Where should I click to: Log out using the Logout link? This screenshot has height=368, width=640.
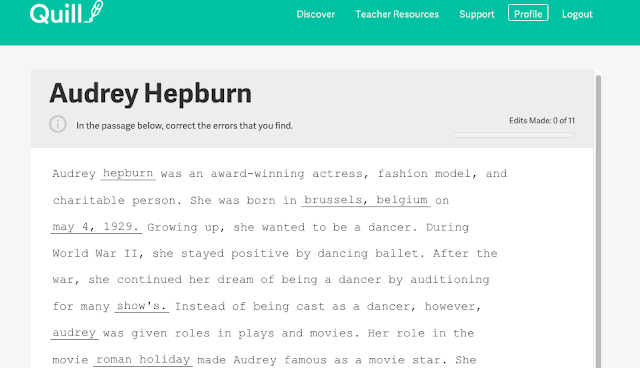tap(577, 14)
